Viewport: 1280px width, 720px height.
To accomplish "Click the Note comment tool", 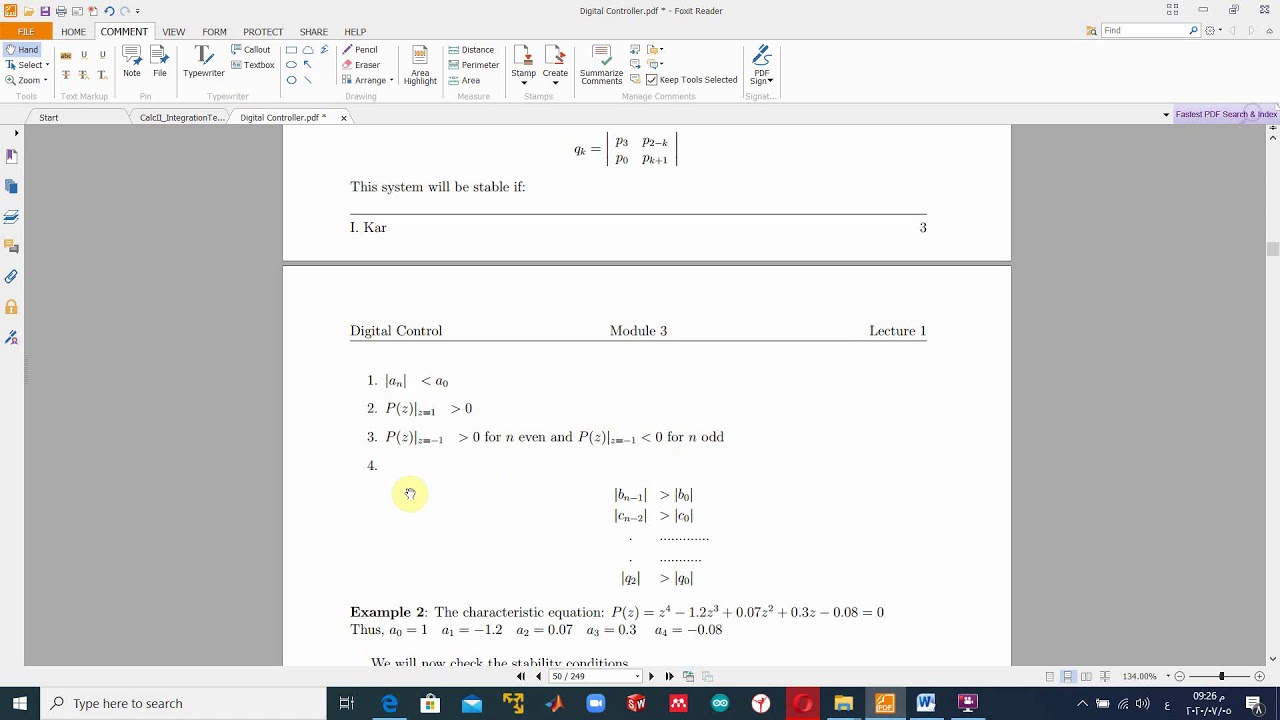I will pos(132,62).
